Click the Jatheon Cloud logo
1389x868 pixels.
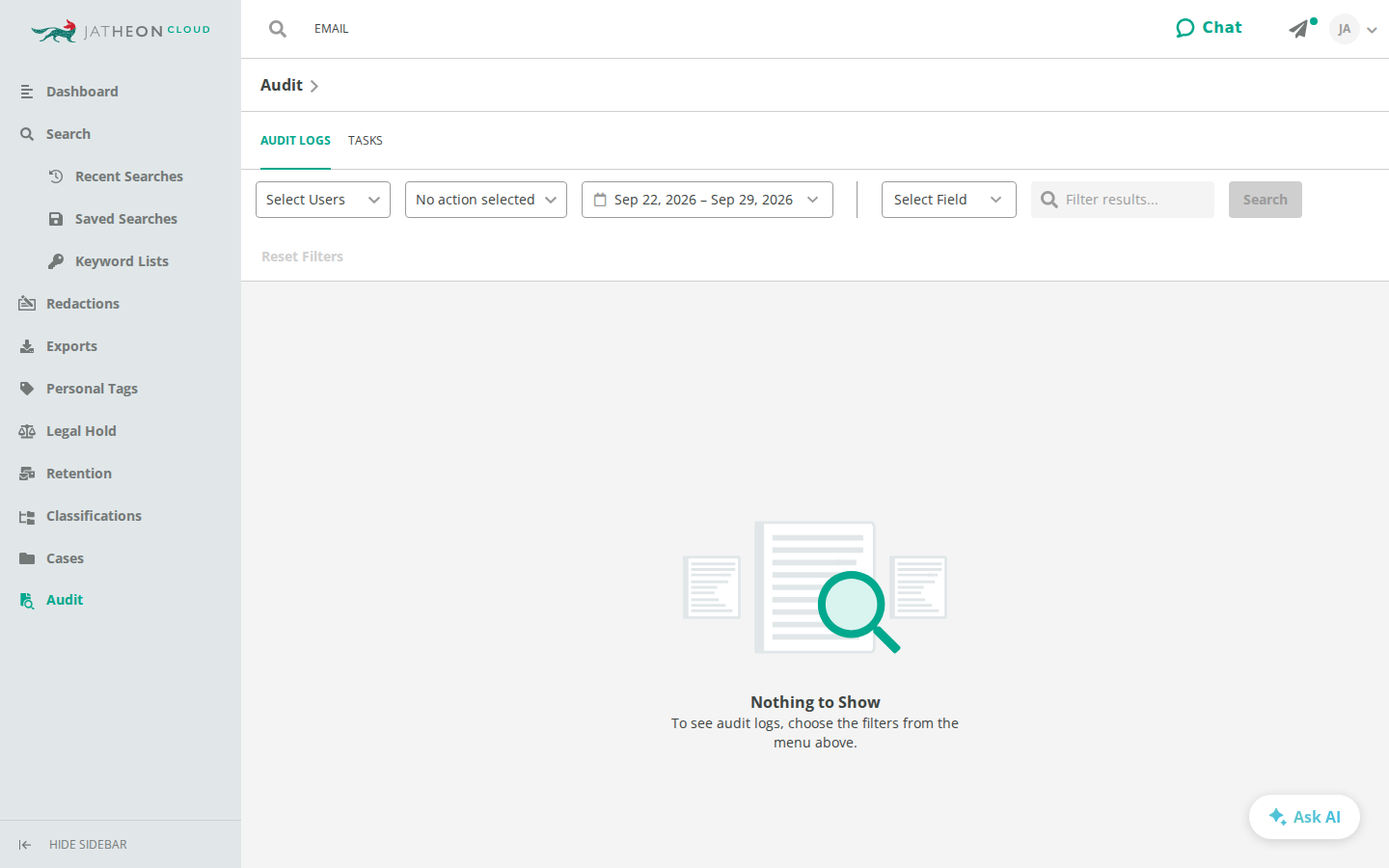coord(121,31)
